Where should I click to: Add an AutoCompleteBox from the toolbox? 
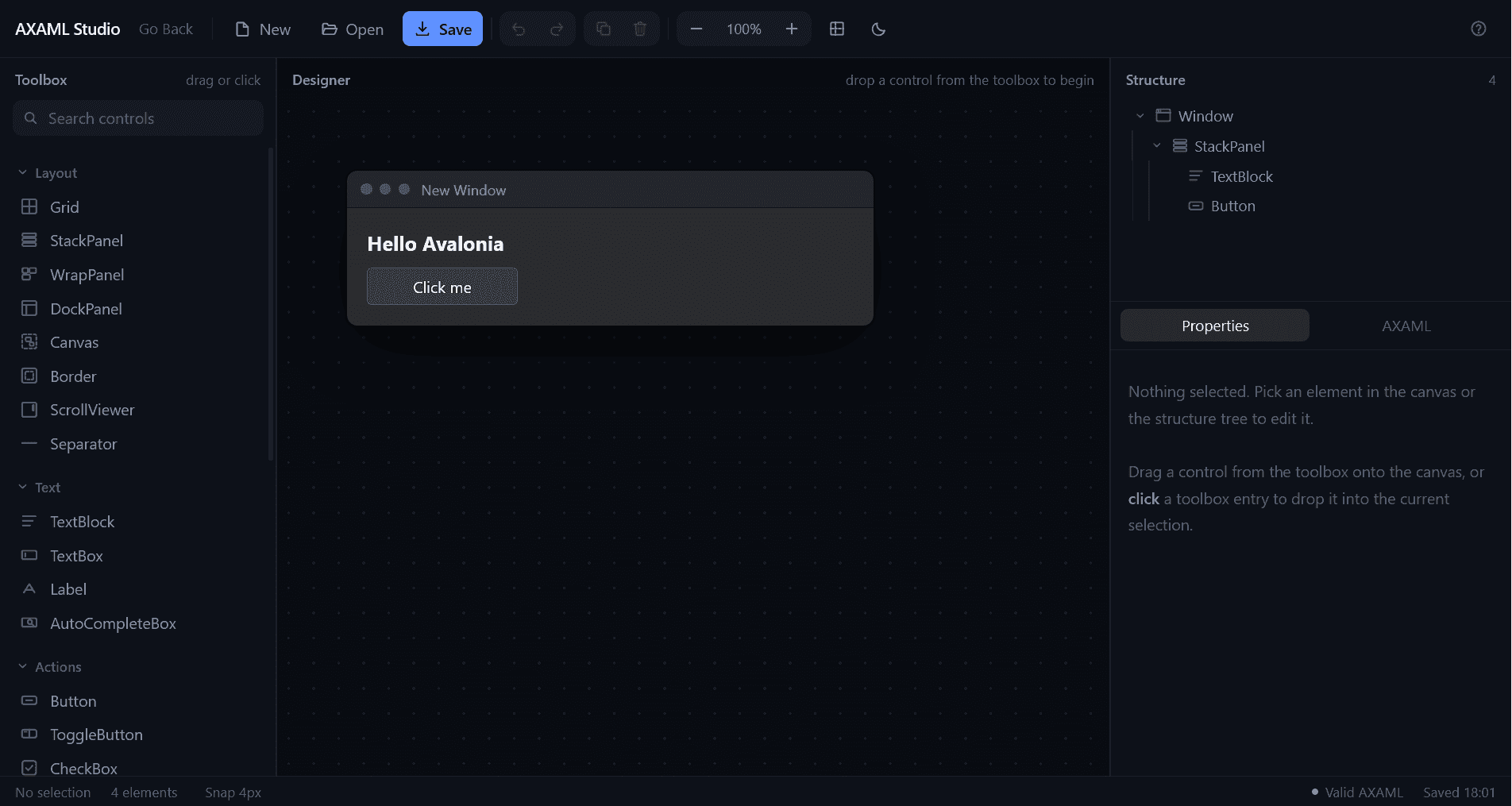point(138,623)
